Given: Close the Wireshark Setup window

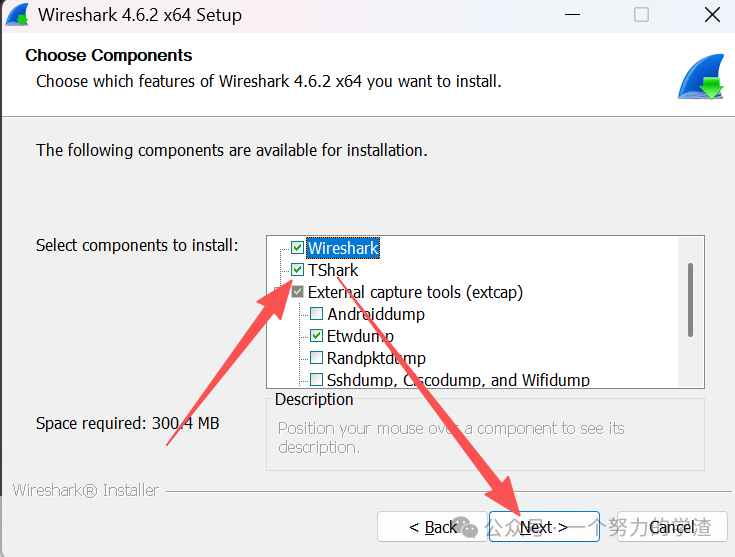Looking at the screenshot, I should 712,15.
